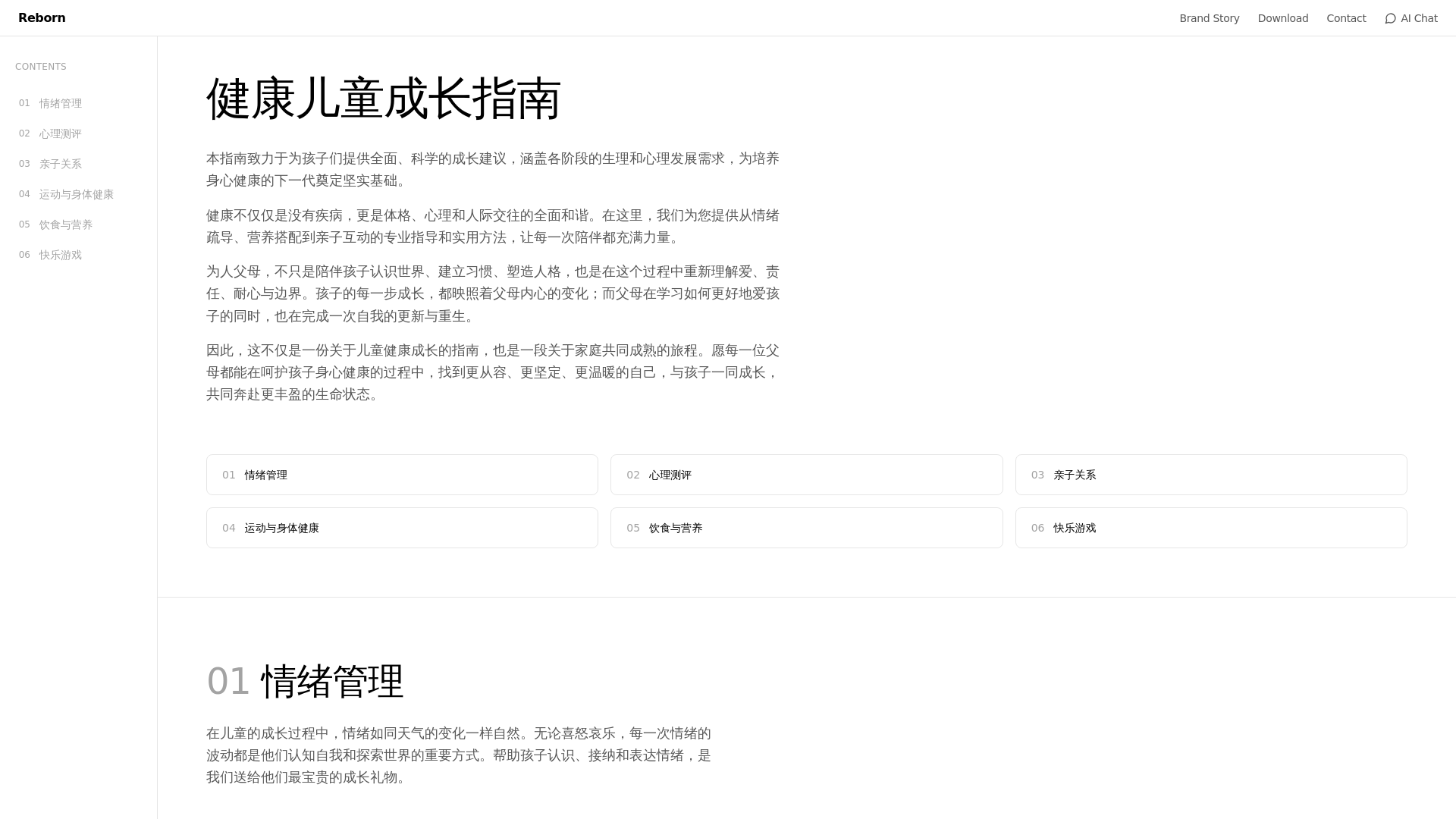Go to the Contact page

(x=1346, y=18)
